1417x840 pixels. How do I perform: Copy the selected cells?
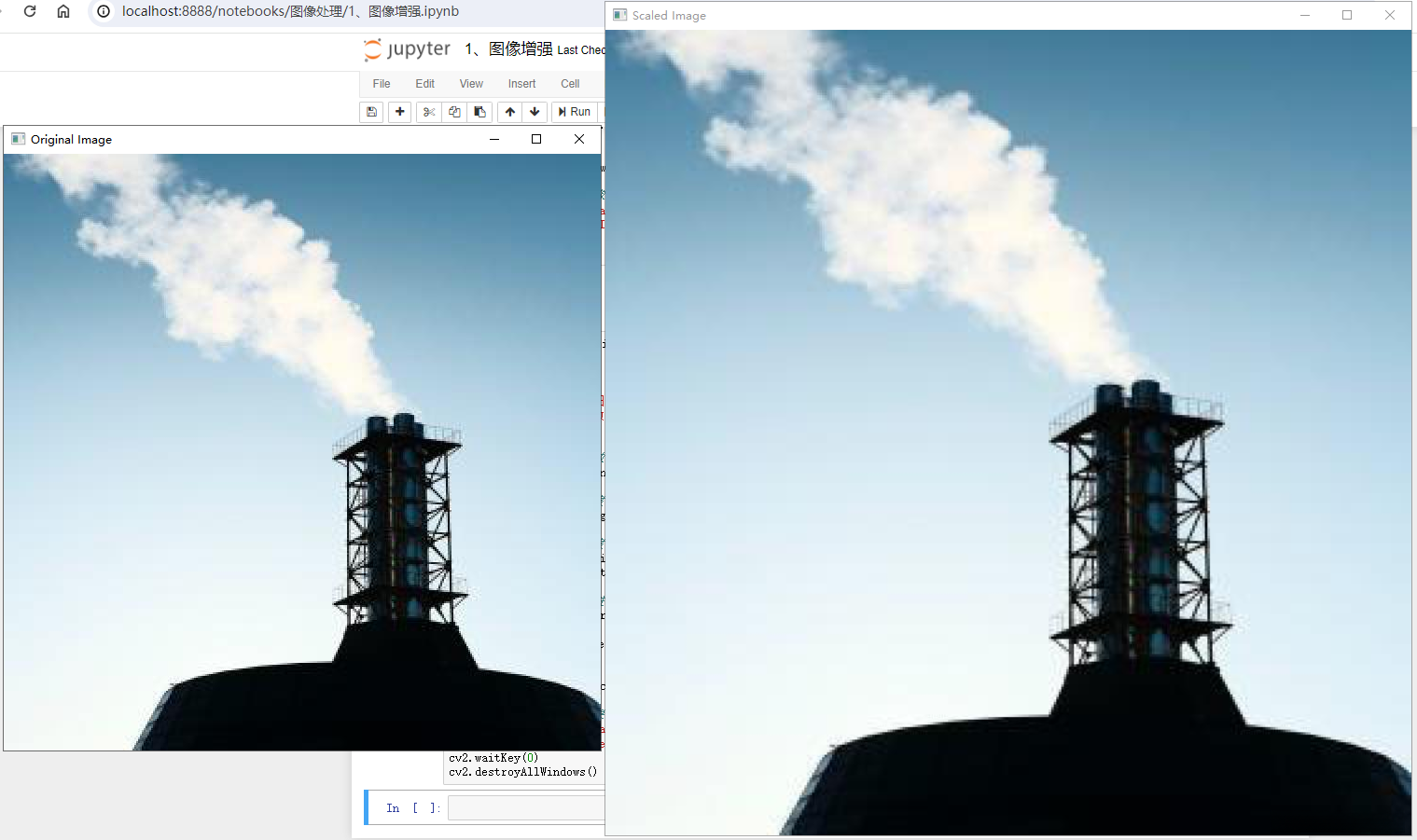tap(454, 112)
